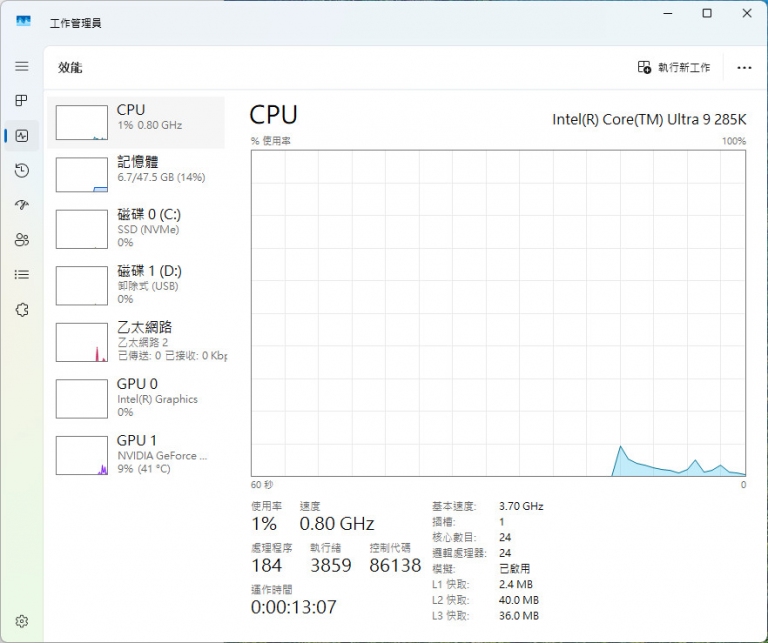Viewport: 768px width, 643px height.
Task: Select the CPU performance item
Action: (x=136, y=122)
